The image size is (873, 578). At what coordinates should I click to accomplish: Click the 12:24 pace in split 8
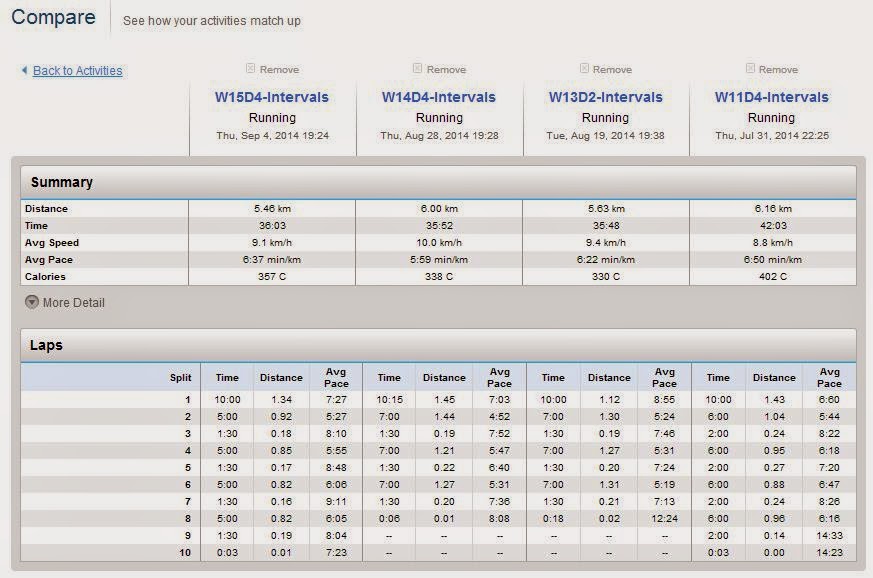pyautogui.click(x=664, y=518)
